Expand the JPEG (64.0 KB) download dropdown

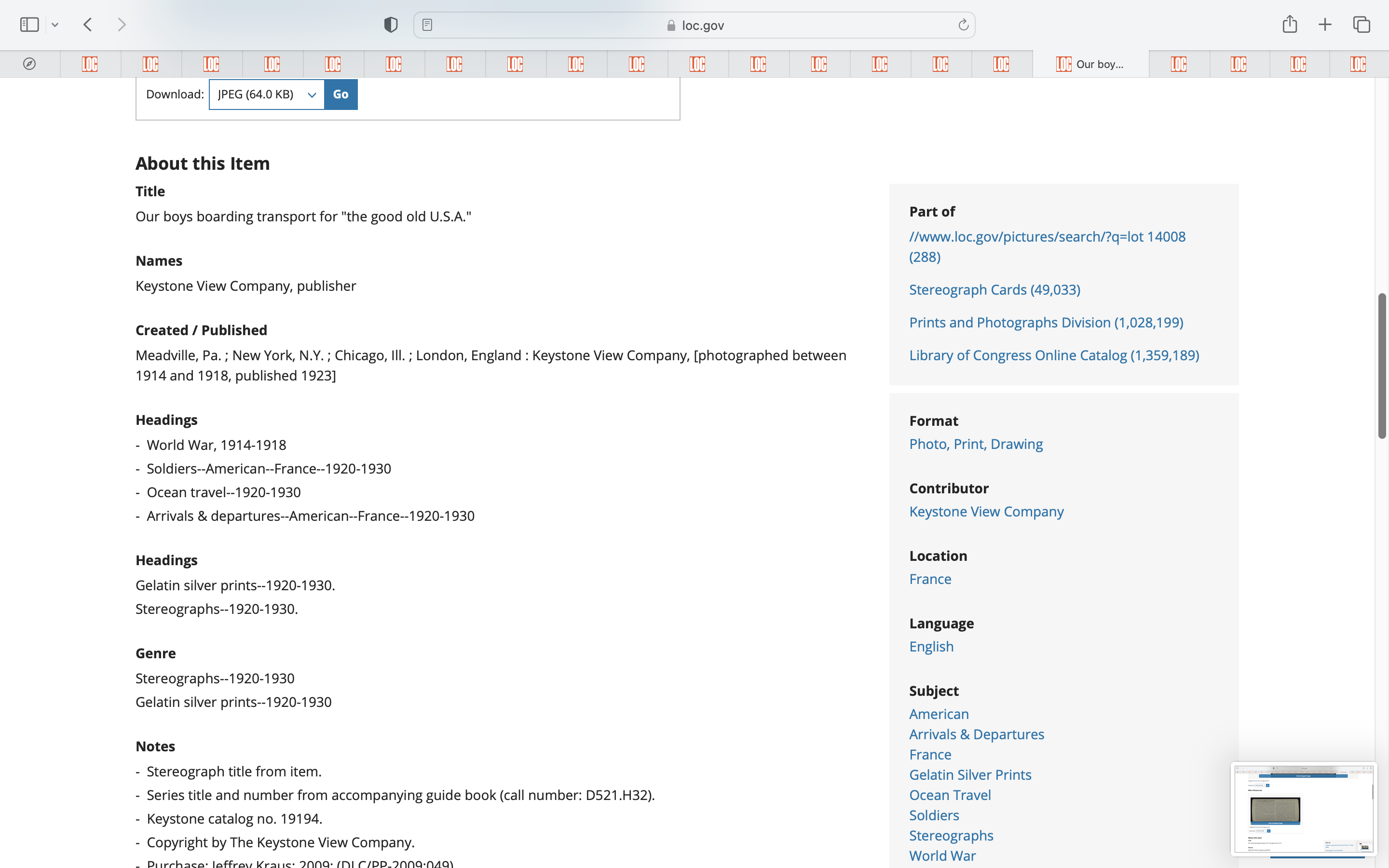pos(266,94)
